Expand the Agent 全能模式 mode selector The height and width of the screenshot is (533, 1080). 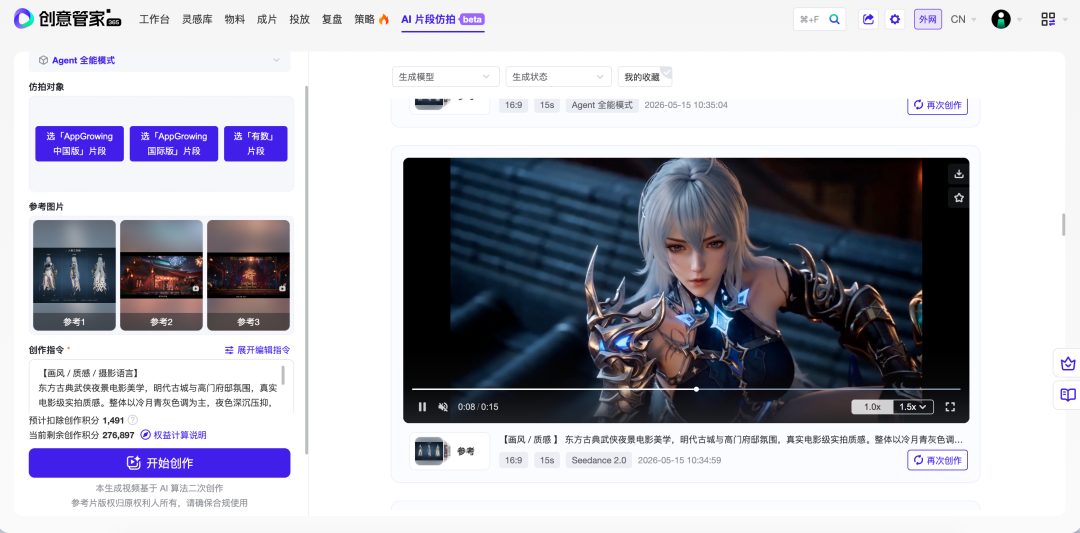click(x=159, y=61)
